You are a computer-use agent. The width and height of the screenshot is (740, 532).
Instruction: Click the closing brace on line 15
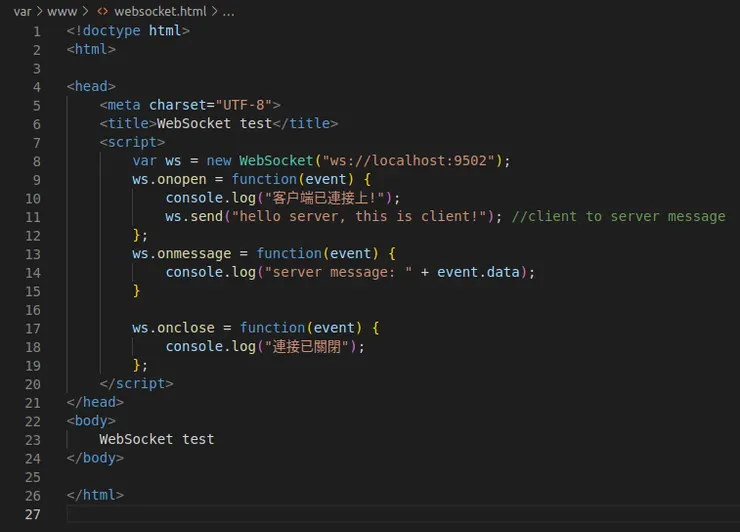(136, 291)
